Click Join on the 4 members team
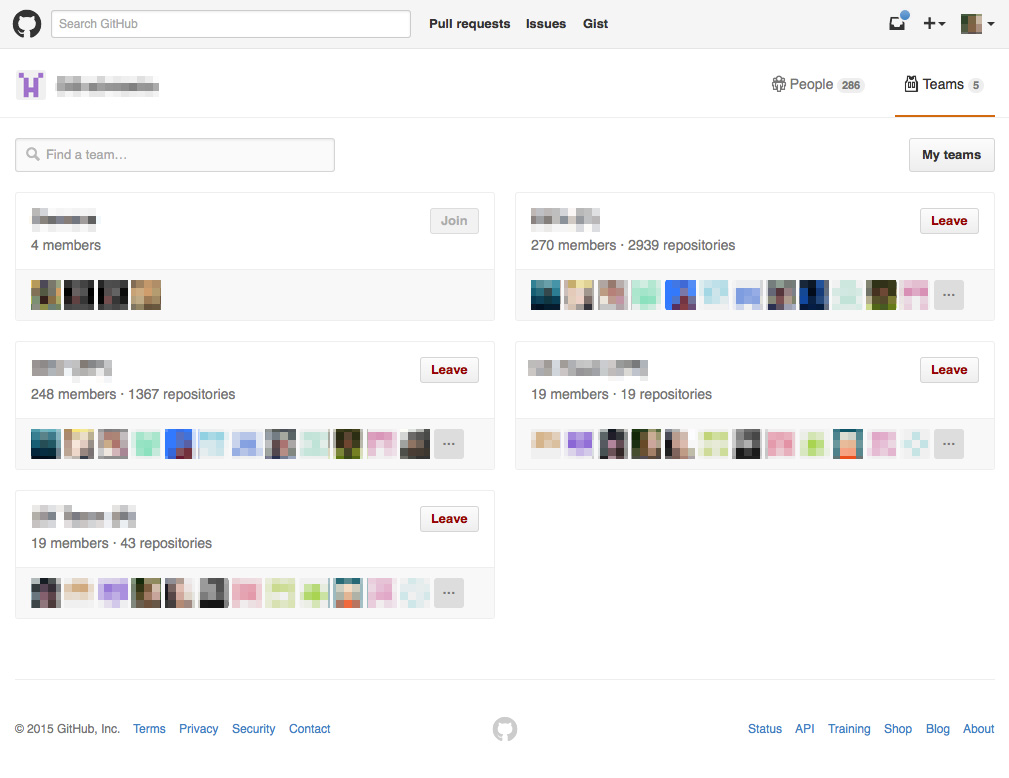 [x=454, y=221]
